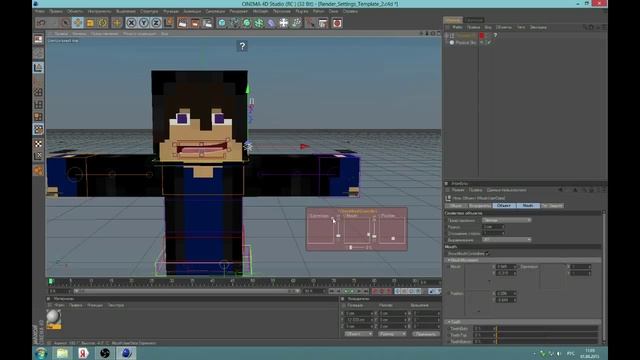Open the second dropdown in Object properties

pyautogui.click(x=507, y=240)
